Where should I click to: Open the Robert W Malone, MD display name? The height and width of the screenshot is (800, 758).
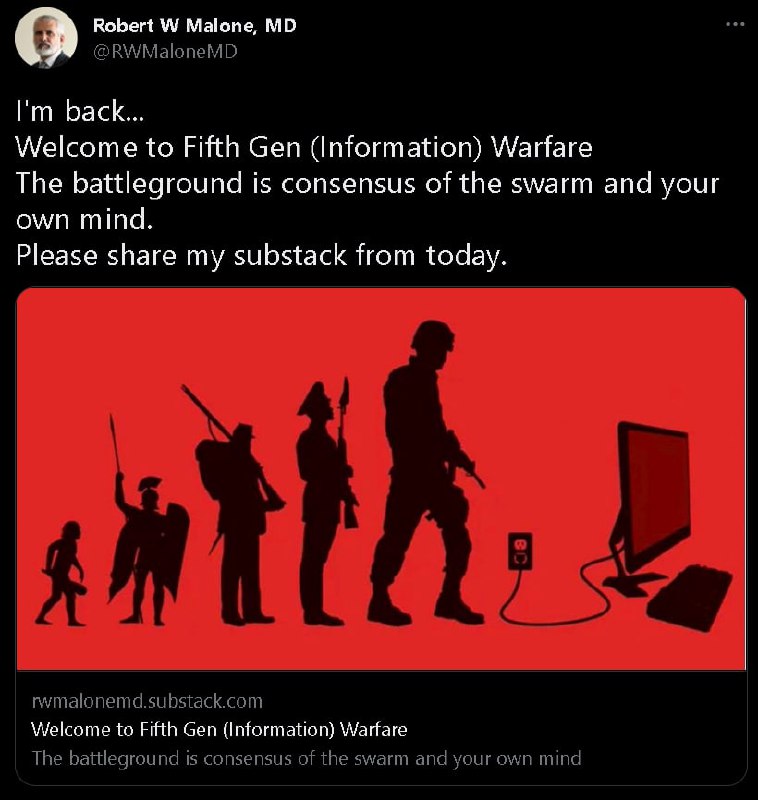[194, 26]
